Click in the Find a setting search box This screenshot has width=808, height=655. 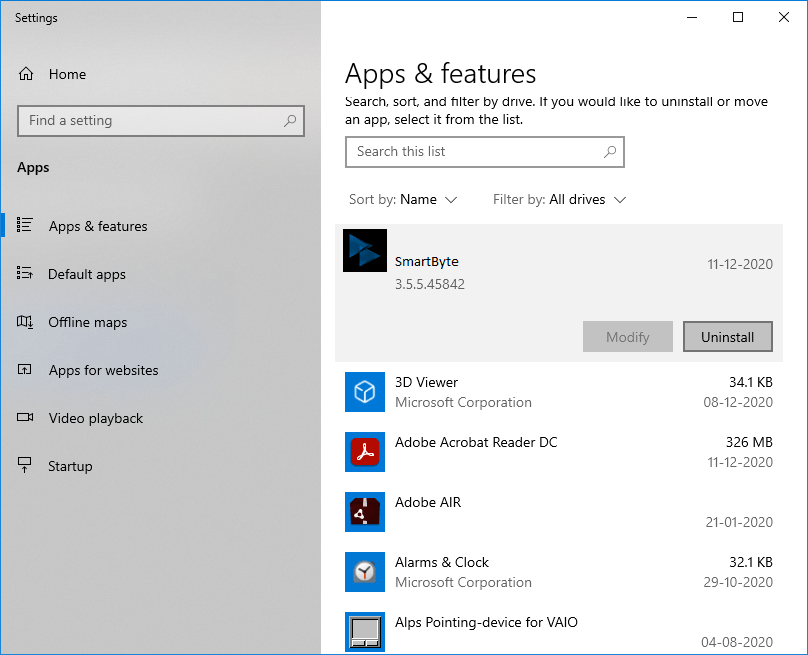click(160, 120)
